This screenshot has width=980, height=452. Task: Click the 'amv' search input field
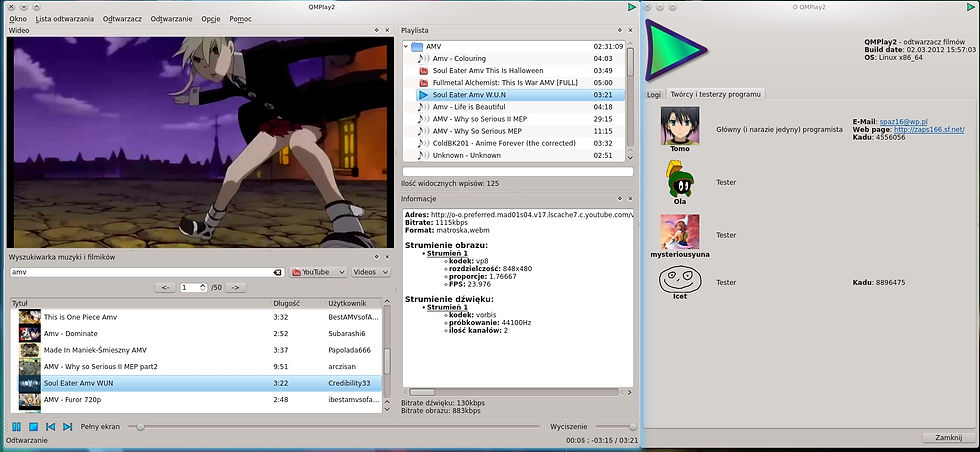(x=141, y=272)
